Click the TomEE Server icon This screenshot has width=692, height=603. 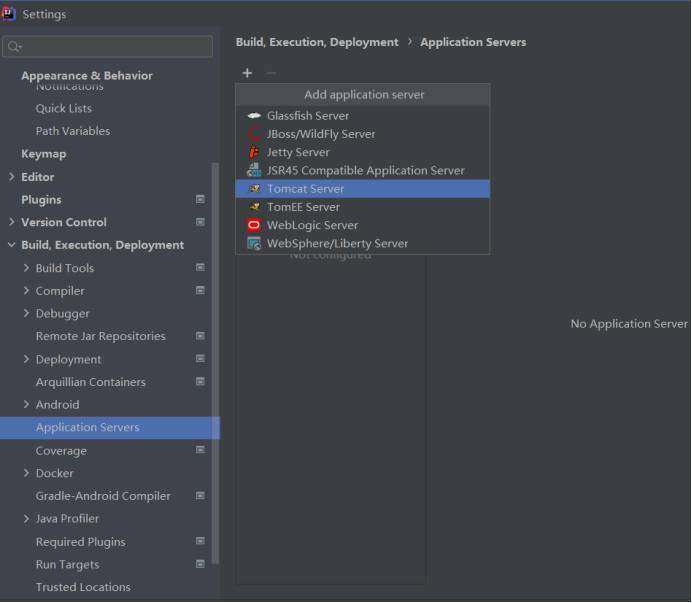point(254,207)
